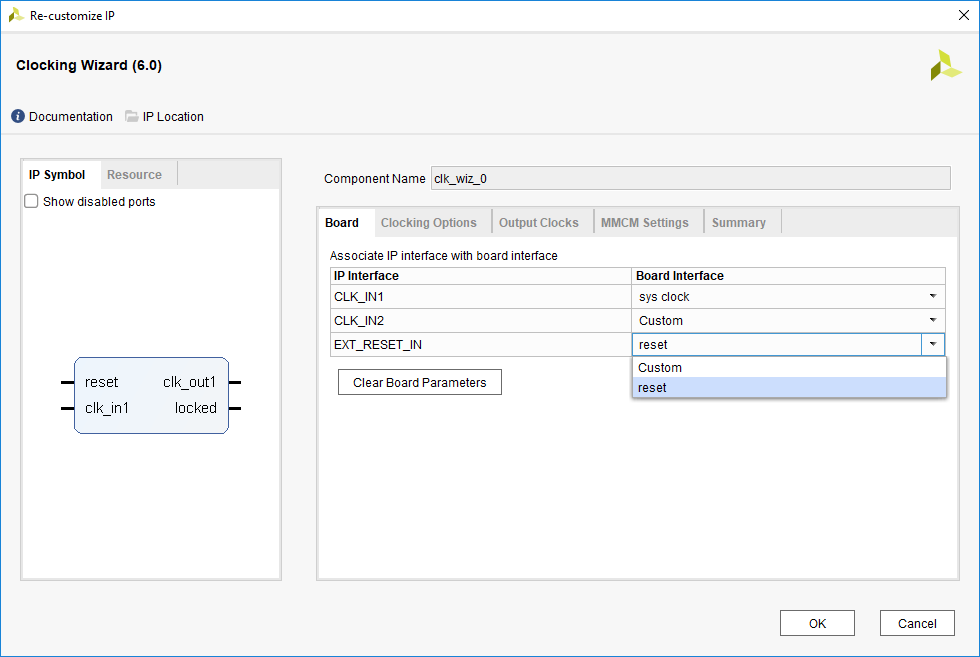Viewport: 980px width, 657px height.
Task: Select the Board tab
Action: click(x=342, y=223)
